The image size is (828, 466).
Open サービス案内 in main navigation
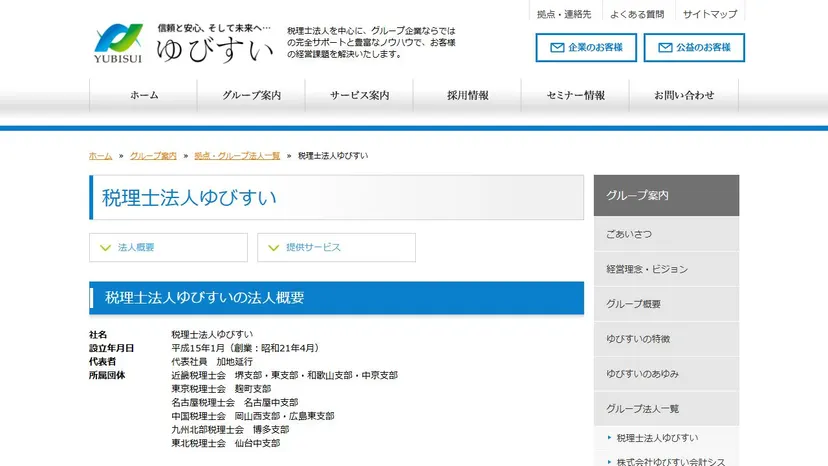[x=359, y=95]
